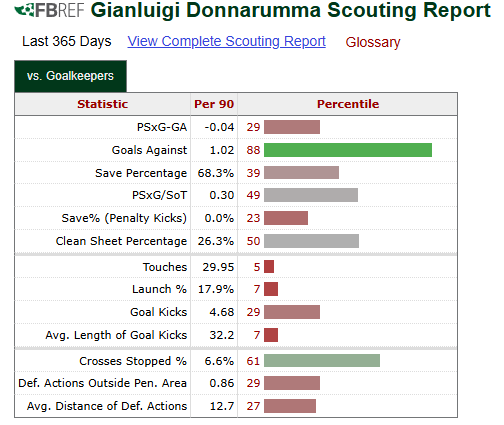Click the Per 90 column header
504x425 pixels.
point(214,104)
